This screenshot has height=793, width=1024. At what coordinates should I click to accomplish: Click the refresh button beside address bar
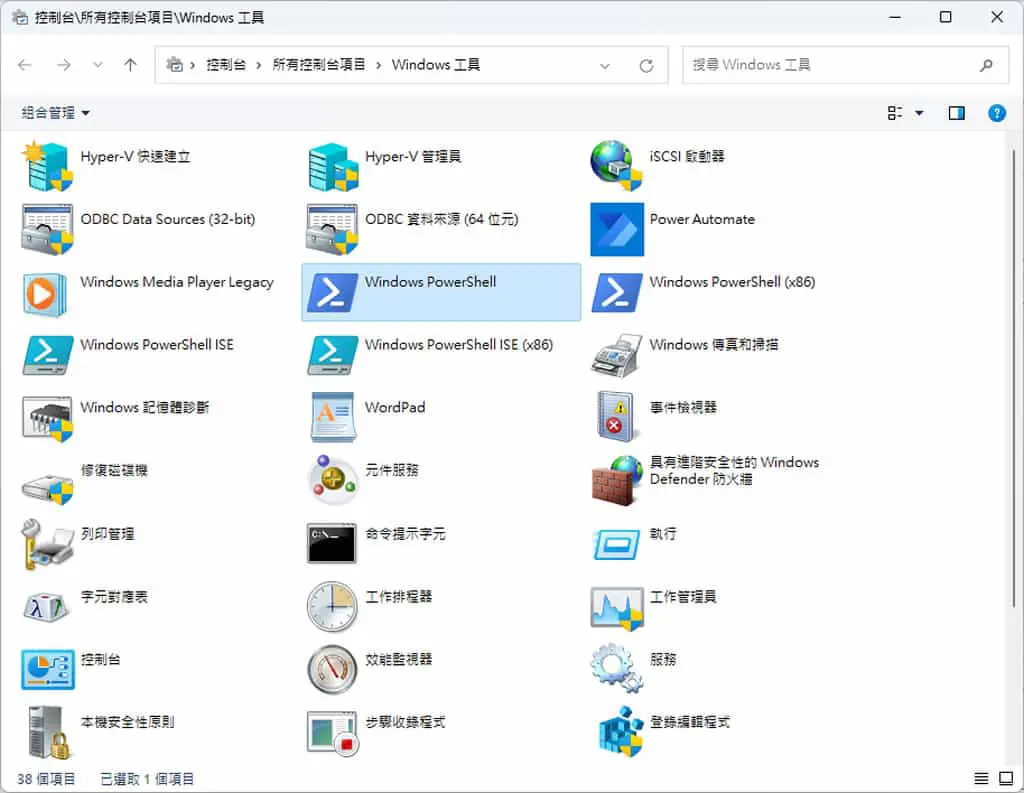pos(647,65)
